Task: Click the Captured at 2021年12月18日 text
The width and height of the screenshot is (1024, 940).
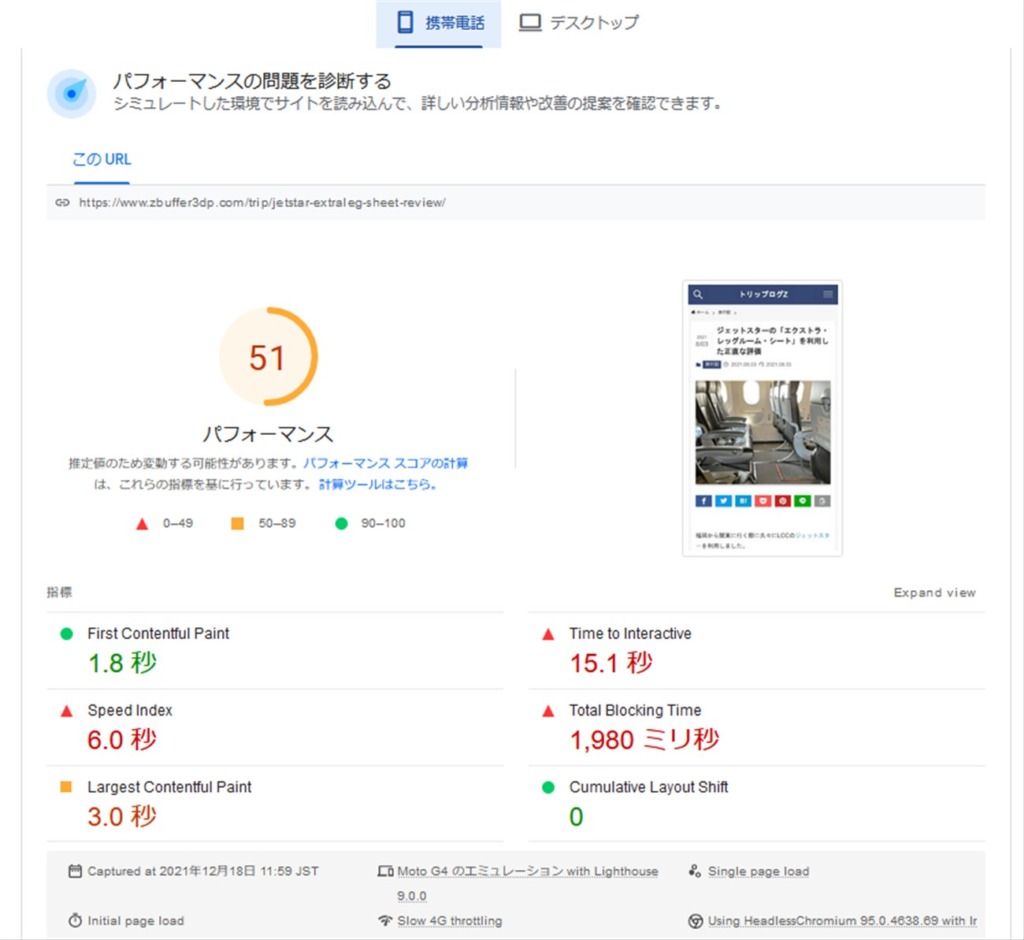Action: (x=203, y=871)
